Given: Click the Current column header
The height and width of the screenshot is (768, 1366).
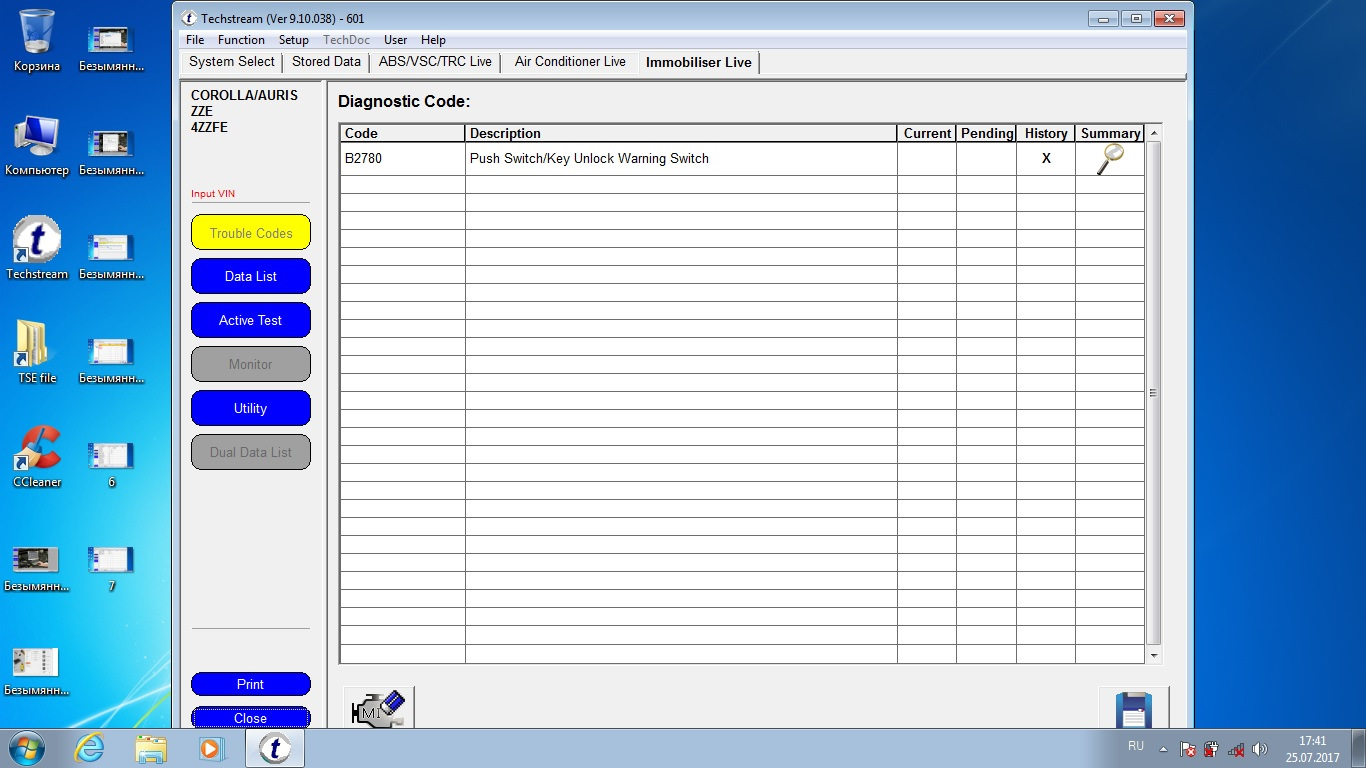Looking at the screenshot, I should pos(927,133).
